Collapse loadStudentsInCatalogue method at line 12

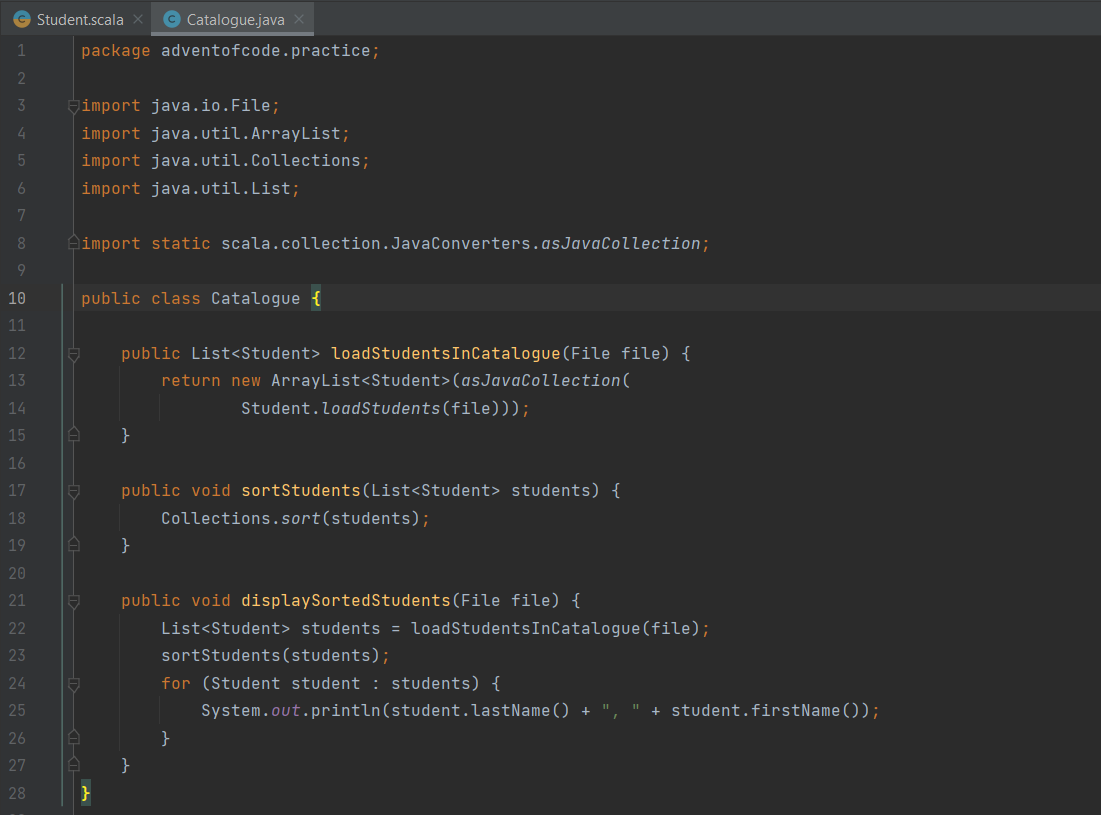pos(74,355)
